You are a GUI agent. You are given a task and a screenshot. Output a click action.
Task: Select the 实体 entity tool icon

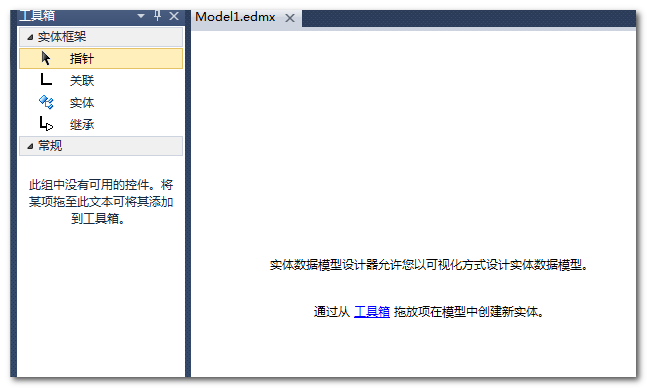pos(46,102)
